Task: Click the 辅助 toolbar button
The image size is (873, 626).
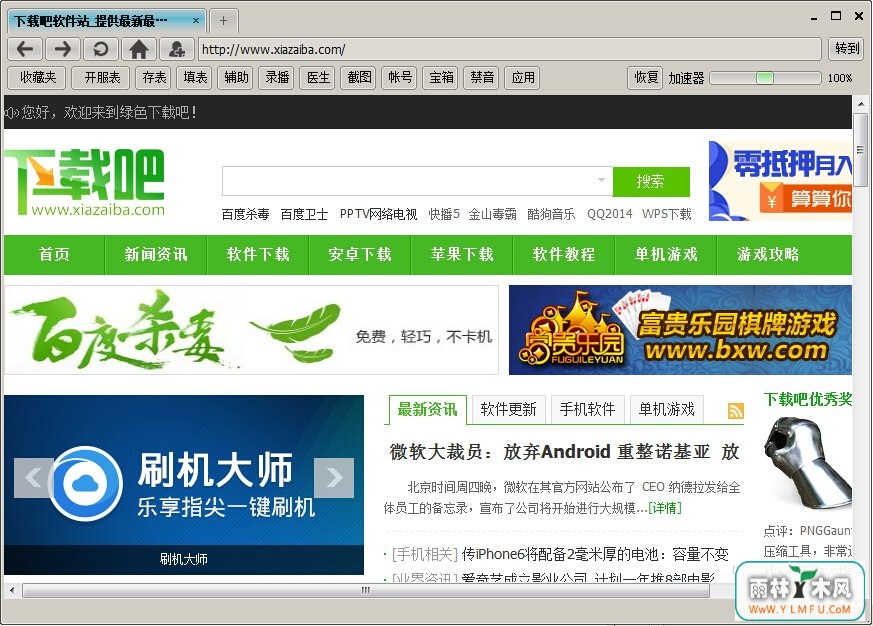Action: 236,77
